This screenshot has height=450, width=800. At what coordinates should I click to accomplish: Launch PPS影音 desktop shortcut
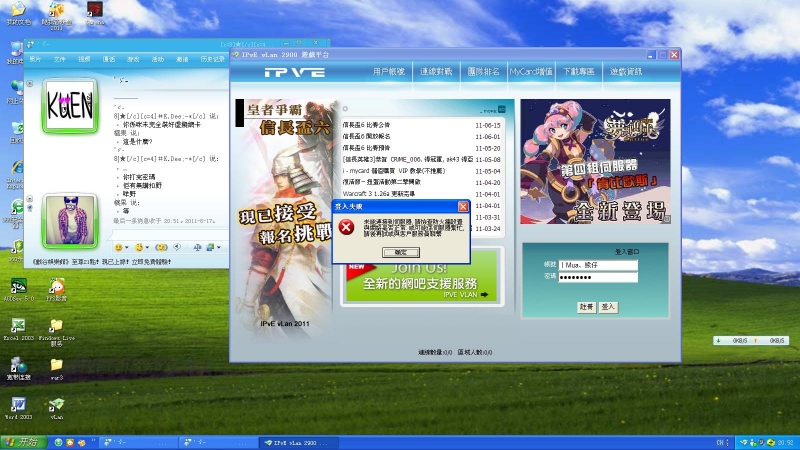click(56, 290)
